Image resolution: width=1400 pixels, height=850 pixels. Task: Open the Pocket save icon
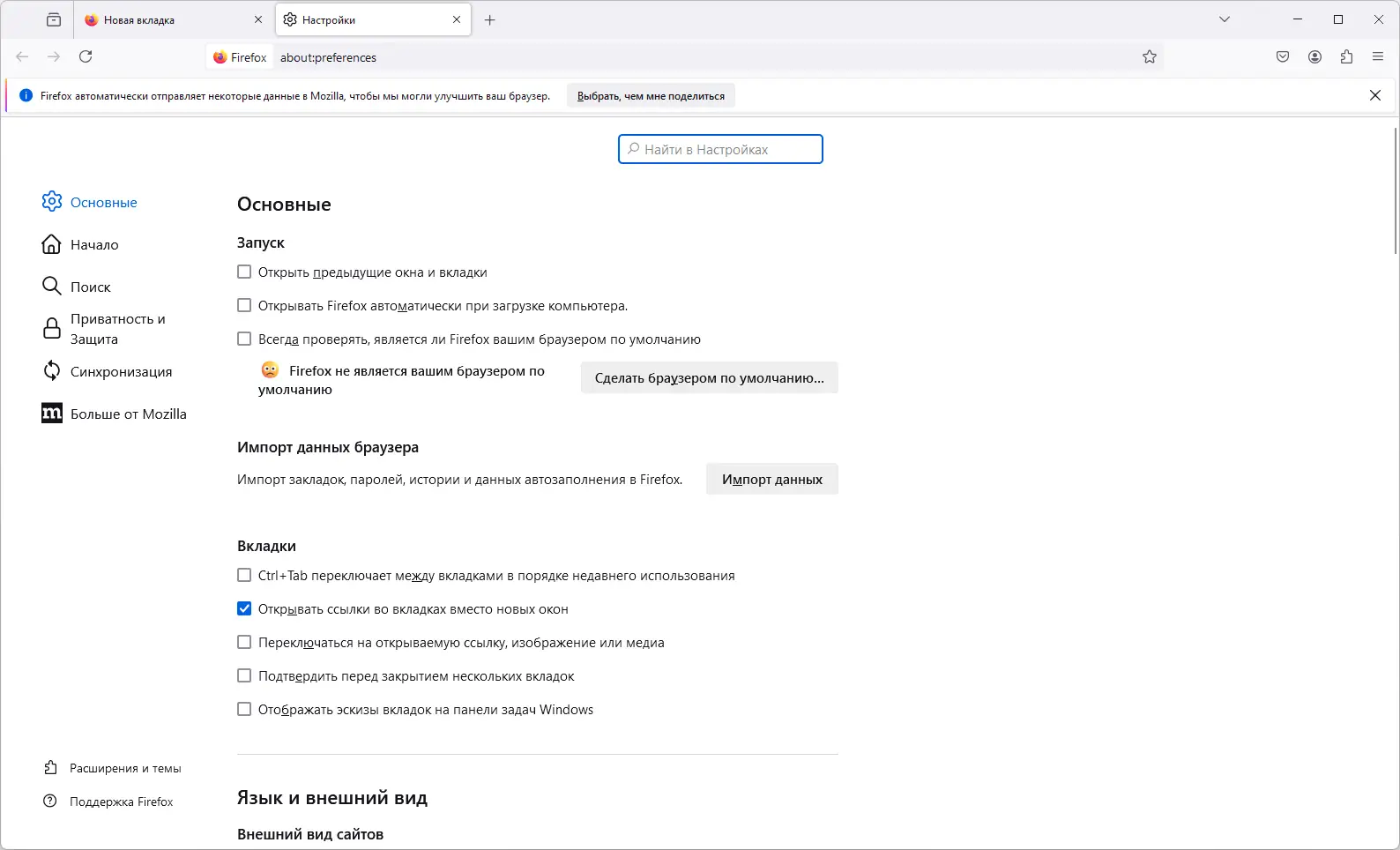click(x=1283, y=57)
